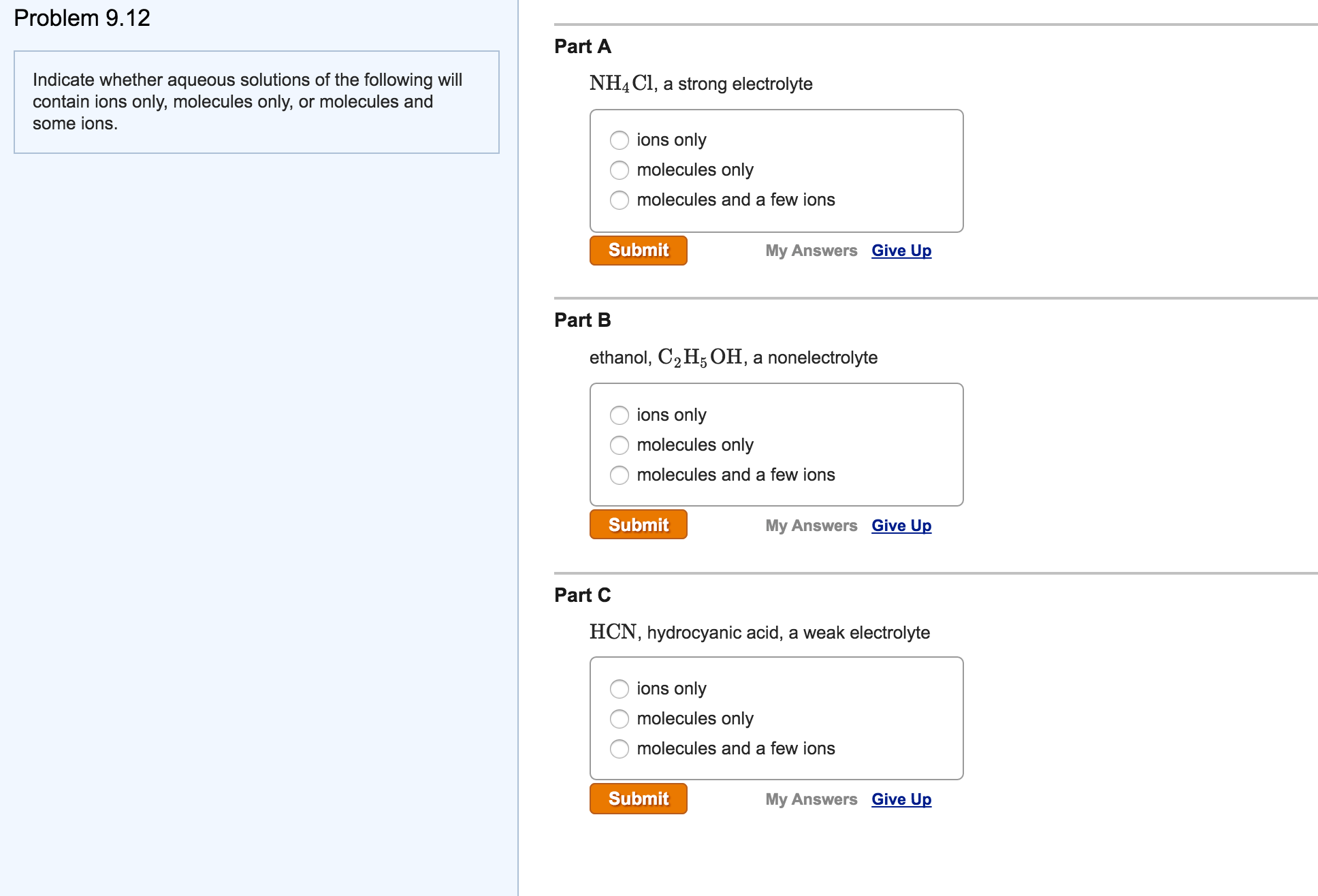Pick 'molecules and a few ions' in Part B
1318x896 pixels.
(619, 475)
